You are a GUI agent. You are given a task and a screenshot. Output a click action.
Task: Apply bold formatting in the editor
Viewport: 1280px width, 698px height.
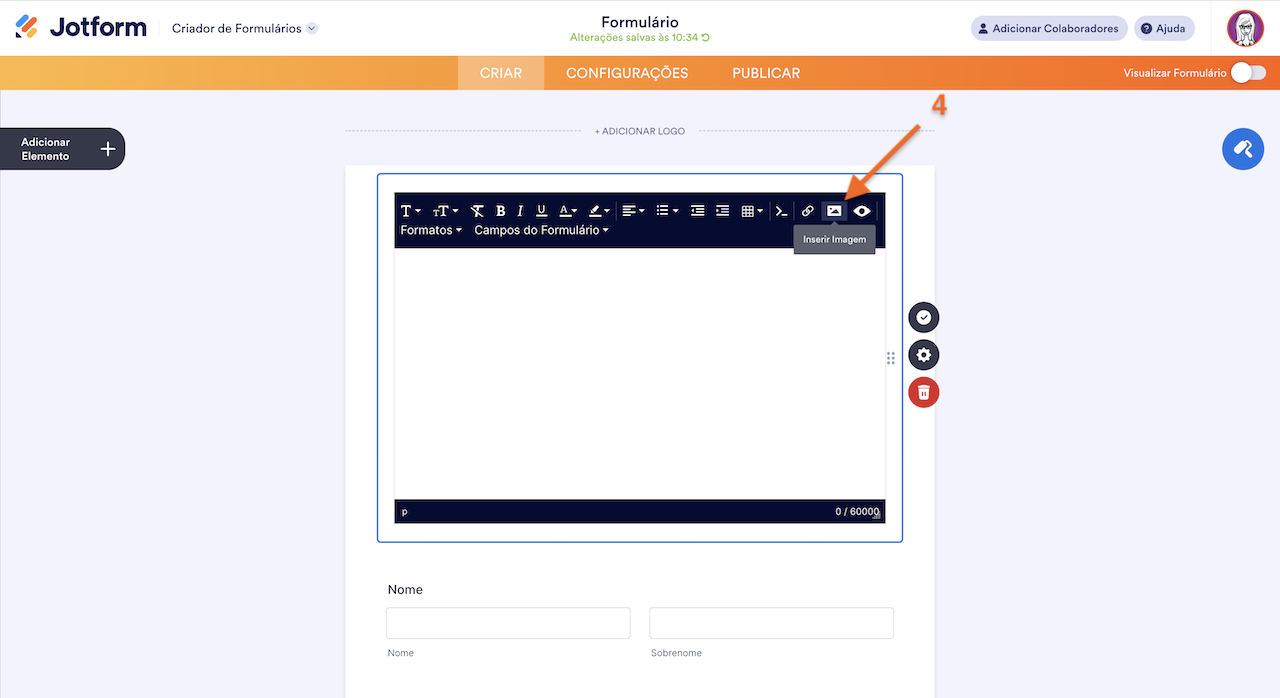500,211
